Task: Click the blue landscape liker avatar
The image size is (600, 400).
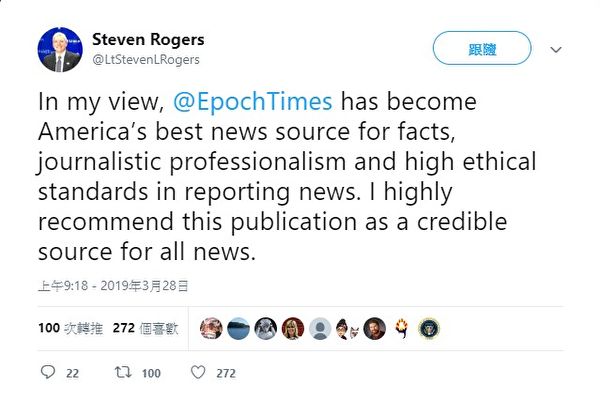Action: [x=238, y=328]
